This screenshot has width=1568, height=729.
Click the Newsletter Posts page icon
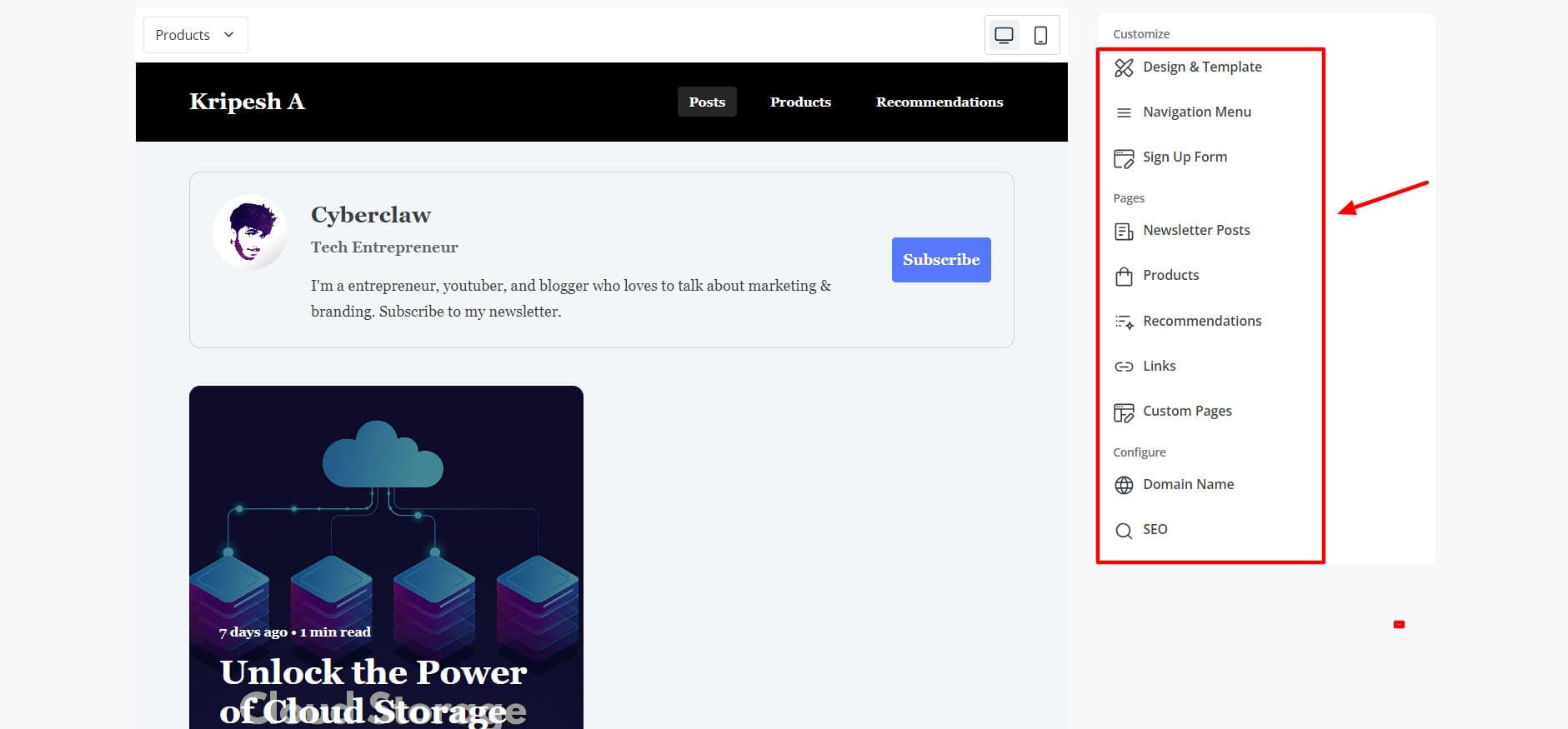pos(1124,231)
